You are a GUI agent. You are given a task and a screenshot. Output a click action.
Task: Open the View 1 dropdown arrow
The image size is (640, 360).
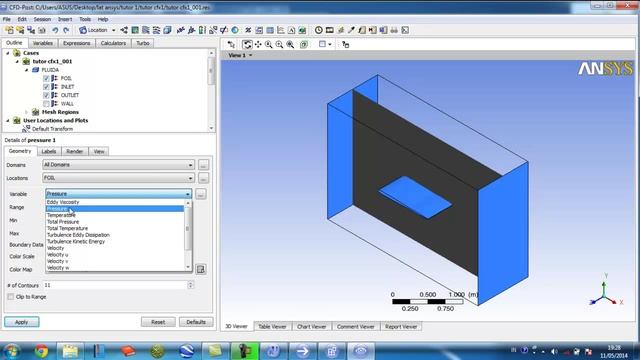[x=251, y=55]
